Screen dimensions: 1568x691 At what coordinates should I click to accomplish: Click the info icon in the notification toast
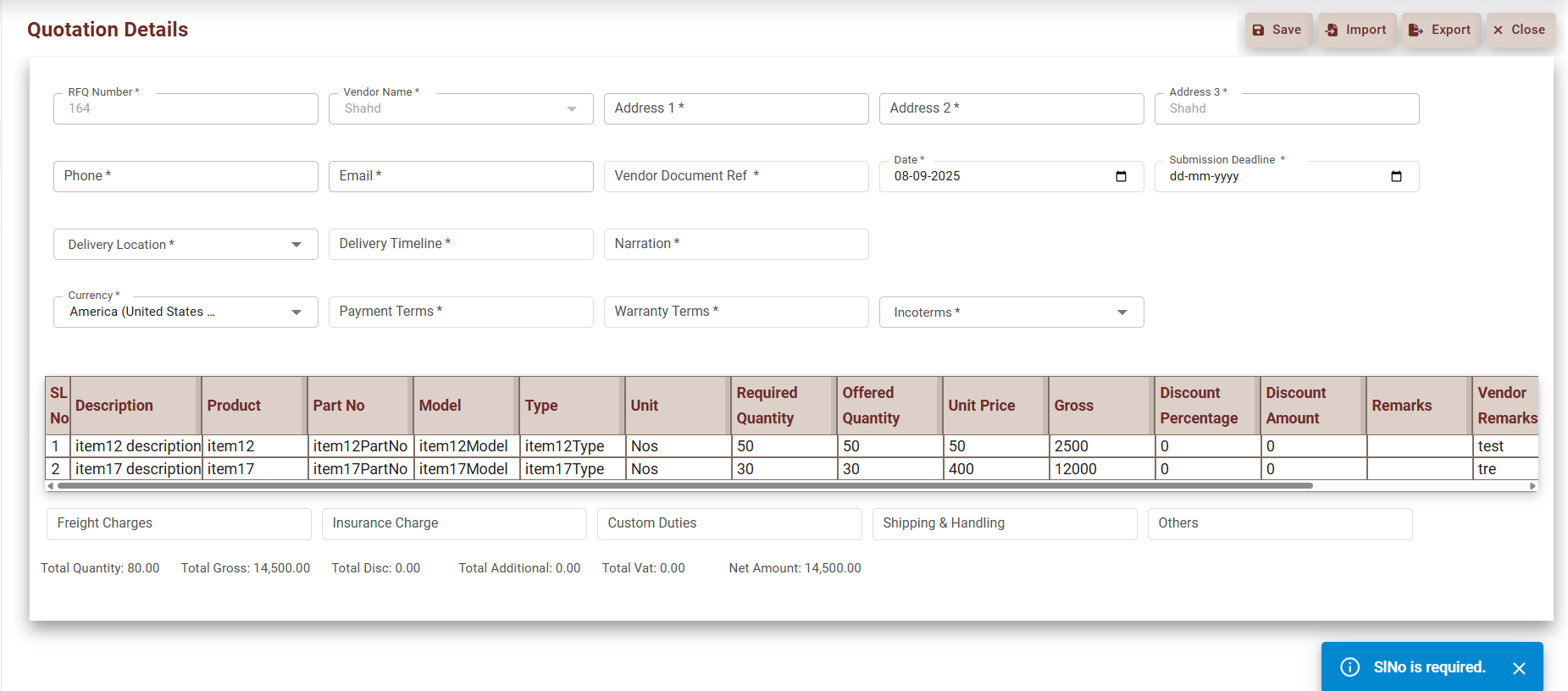coord(1349,667)
